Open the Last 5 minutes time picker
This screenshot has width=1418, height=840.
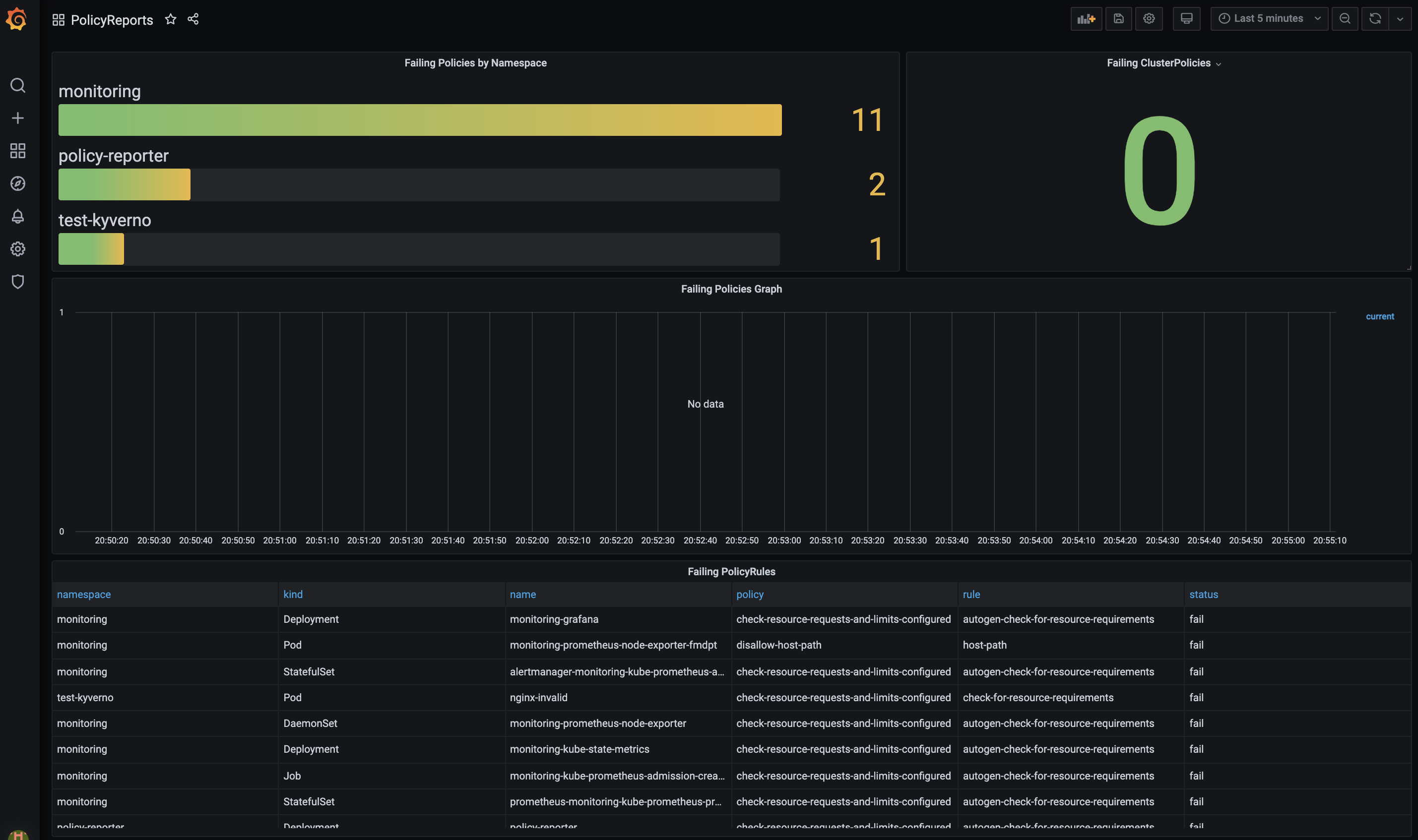[x=1268, y=18]
